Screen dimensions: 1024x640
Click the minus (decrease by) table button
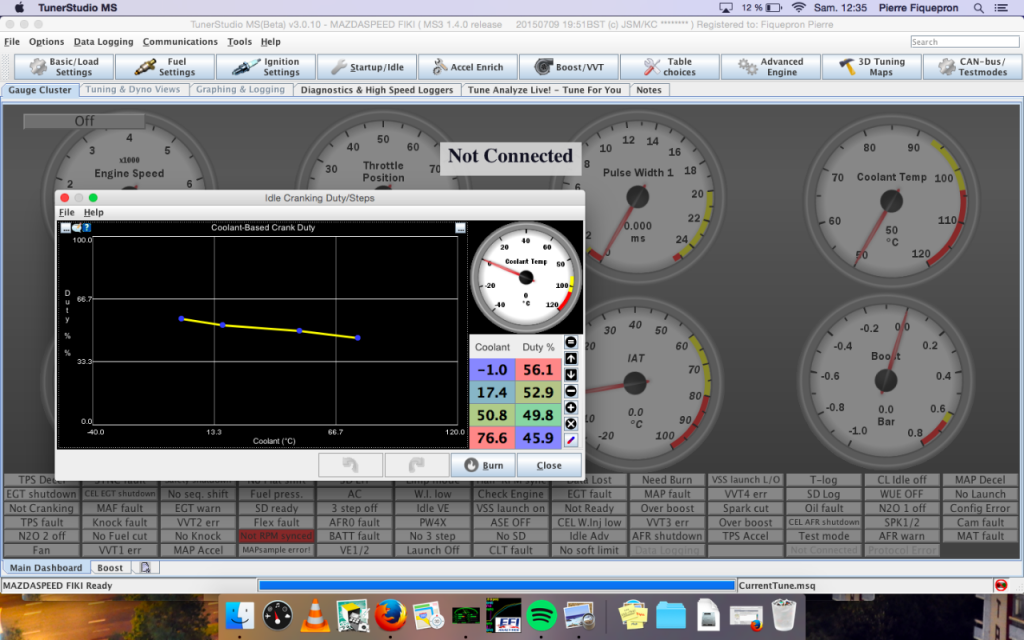coord(571,391)
